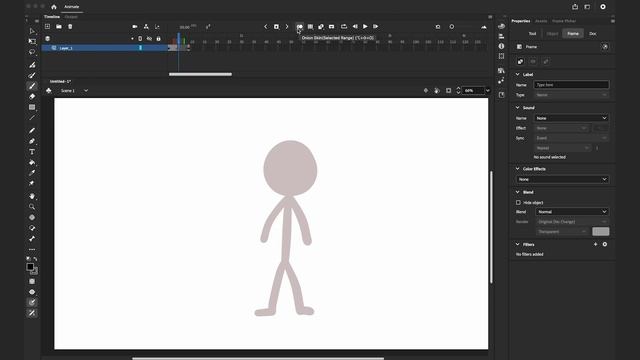The image size is (640, 360).
Task: Go to next keyframe
Action: click(287, 27)
